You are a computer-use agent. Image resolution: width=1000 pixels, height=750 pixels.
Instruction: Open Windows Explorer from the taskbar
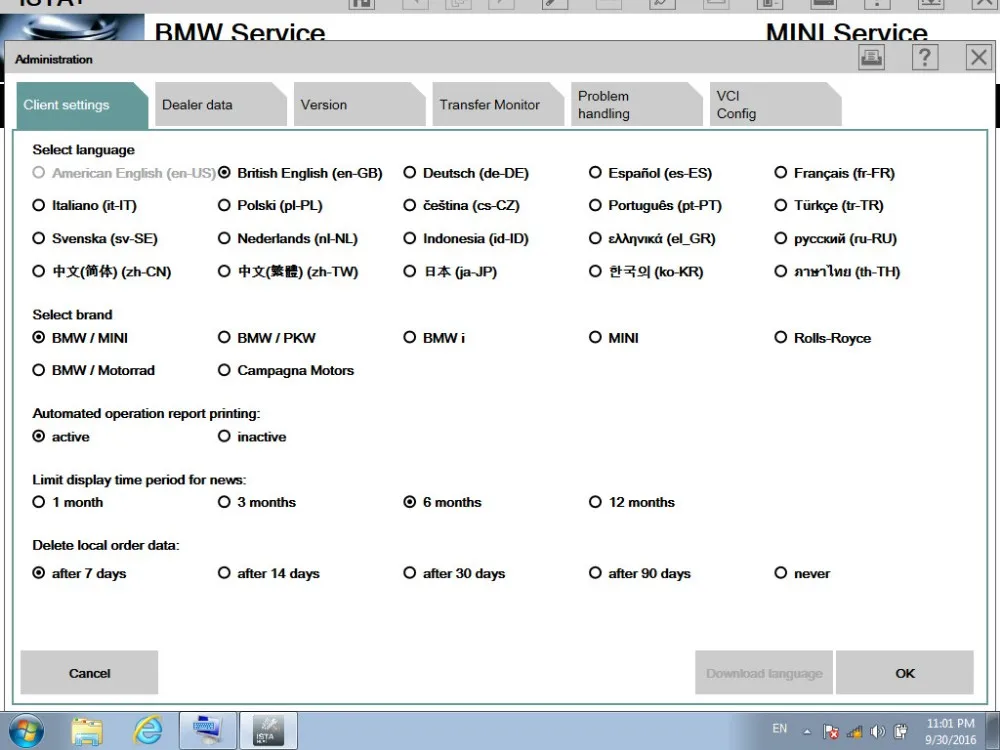[x=87, y=732]
